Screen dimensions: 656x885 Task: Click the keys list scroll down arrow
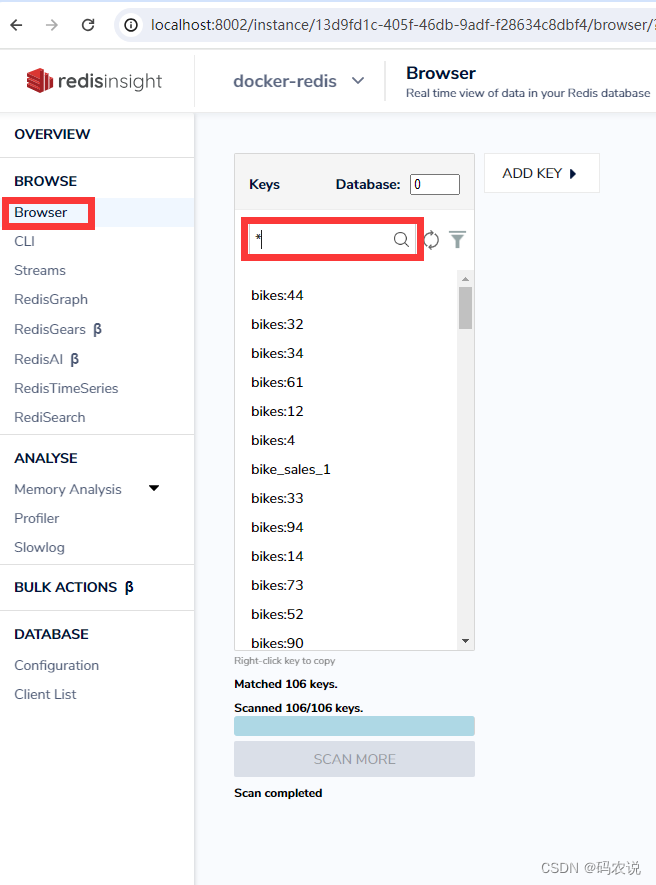point(465,641)
